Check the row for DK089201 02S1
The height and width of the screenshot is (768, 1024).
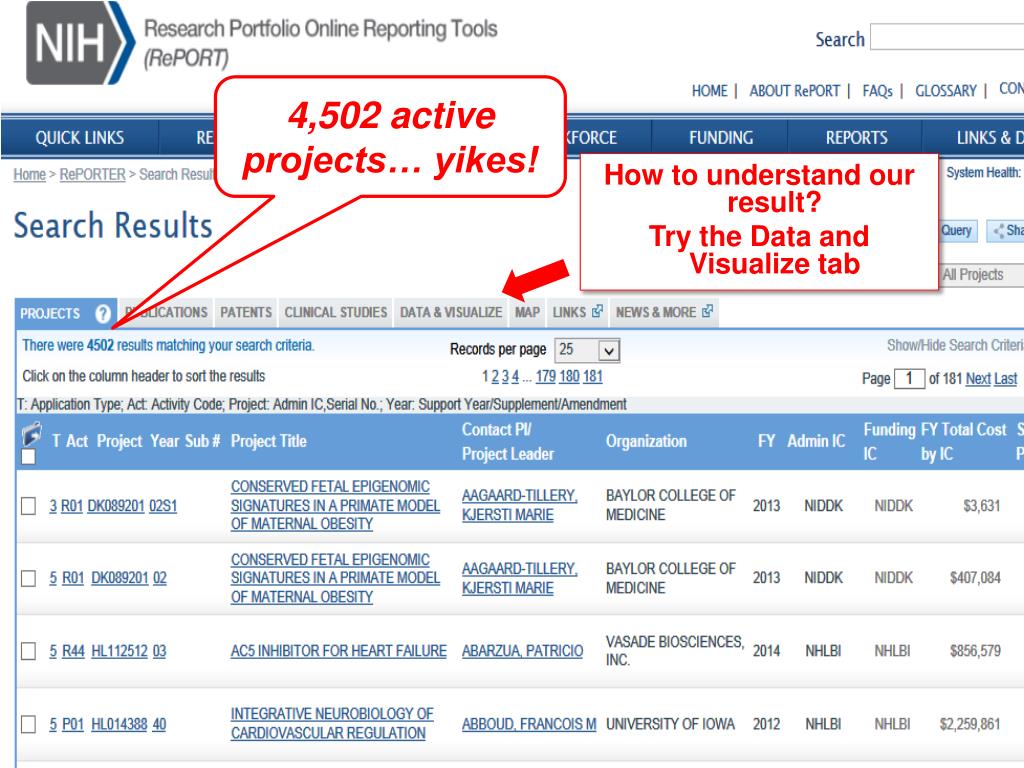pyautogui.click(x=28, y=506)
